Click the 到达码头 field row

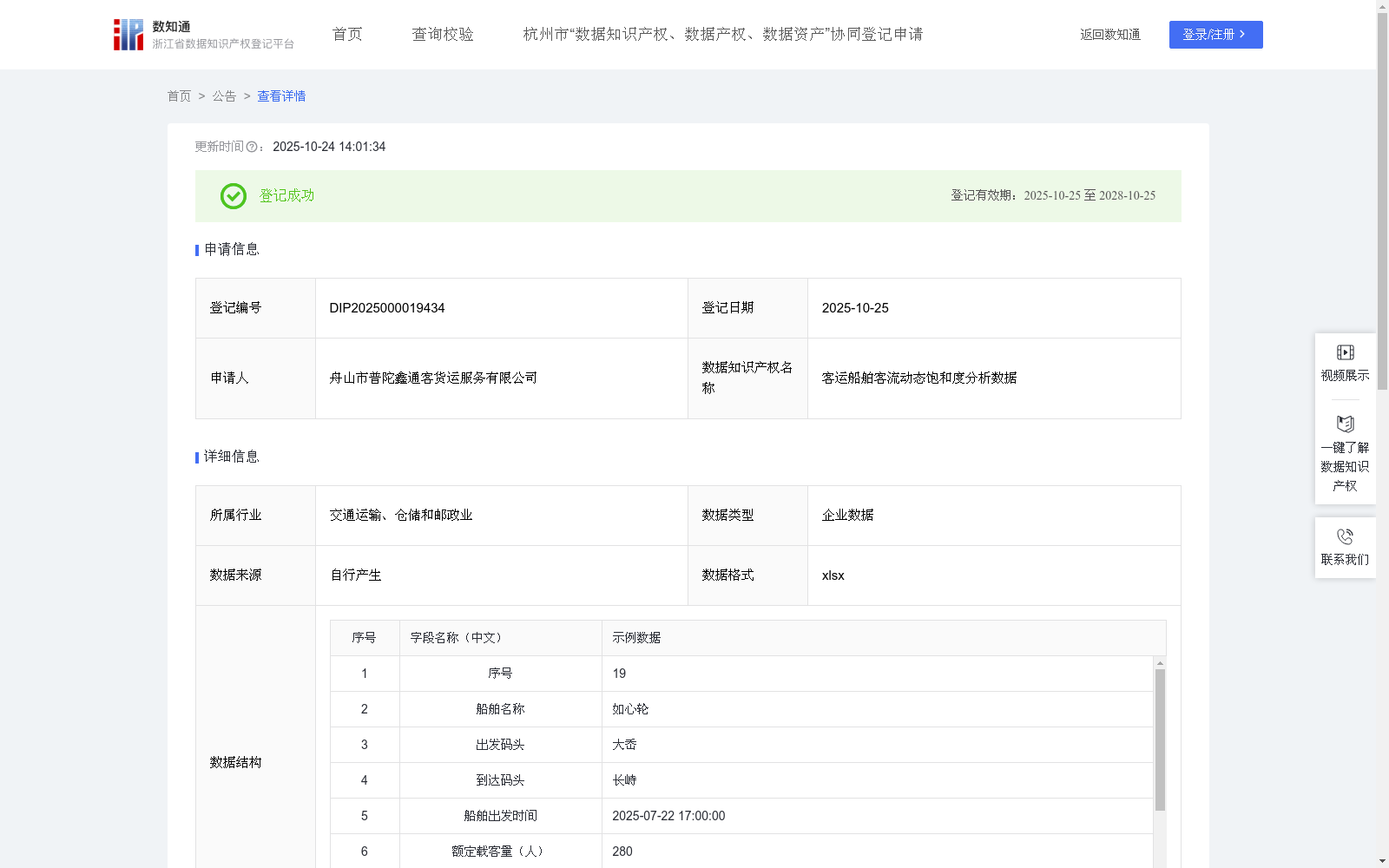[741, 780]
